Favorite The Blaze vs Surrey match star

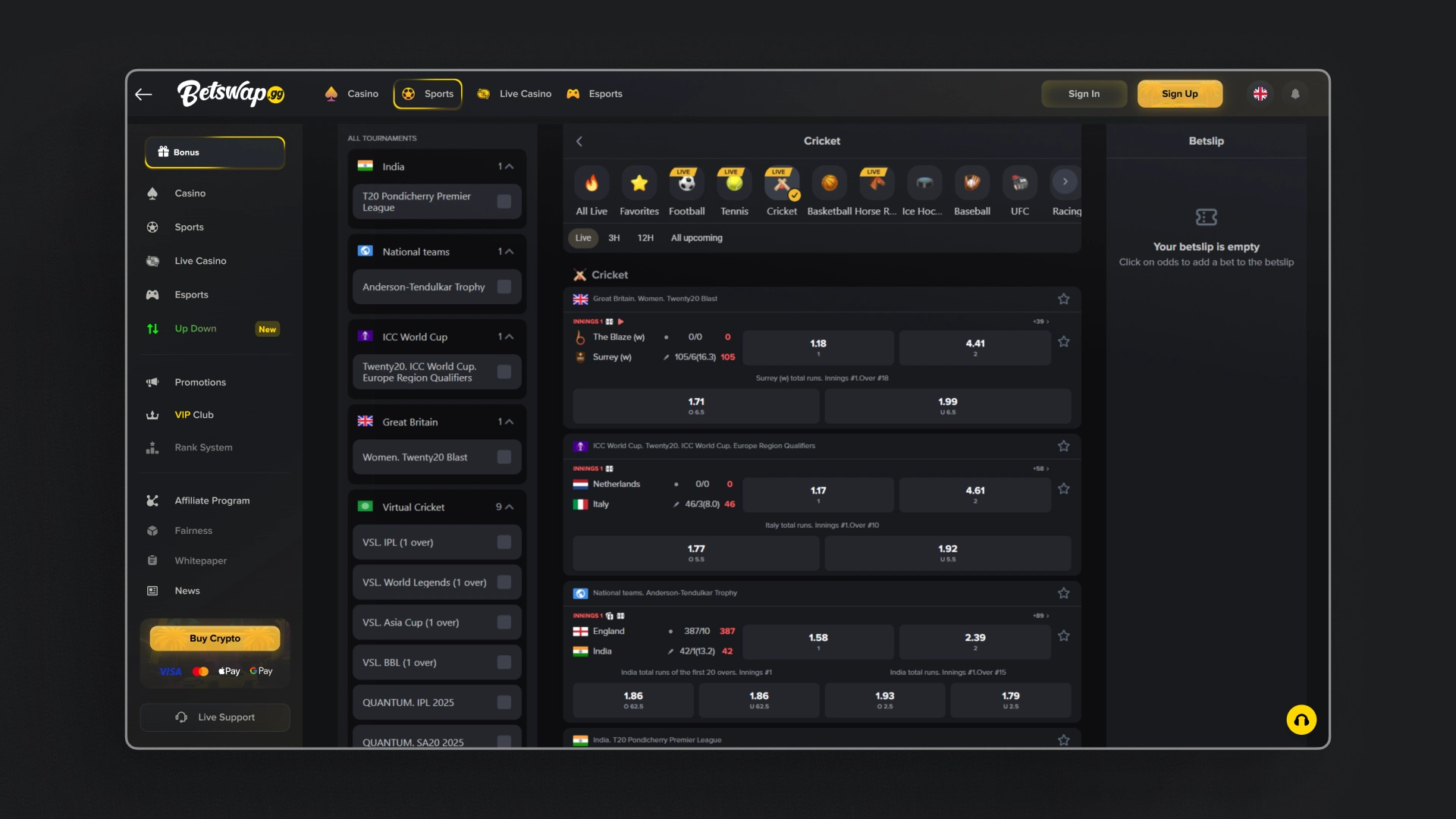(1064, 342)
